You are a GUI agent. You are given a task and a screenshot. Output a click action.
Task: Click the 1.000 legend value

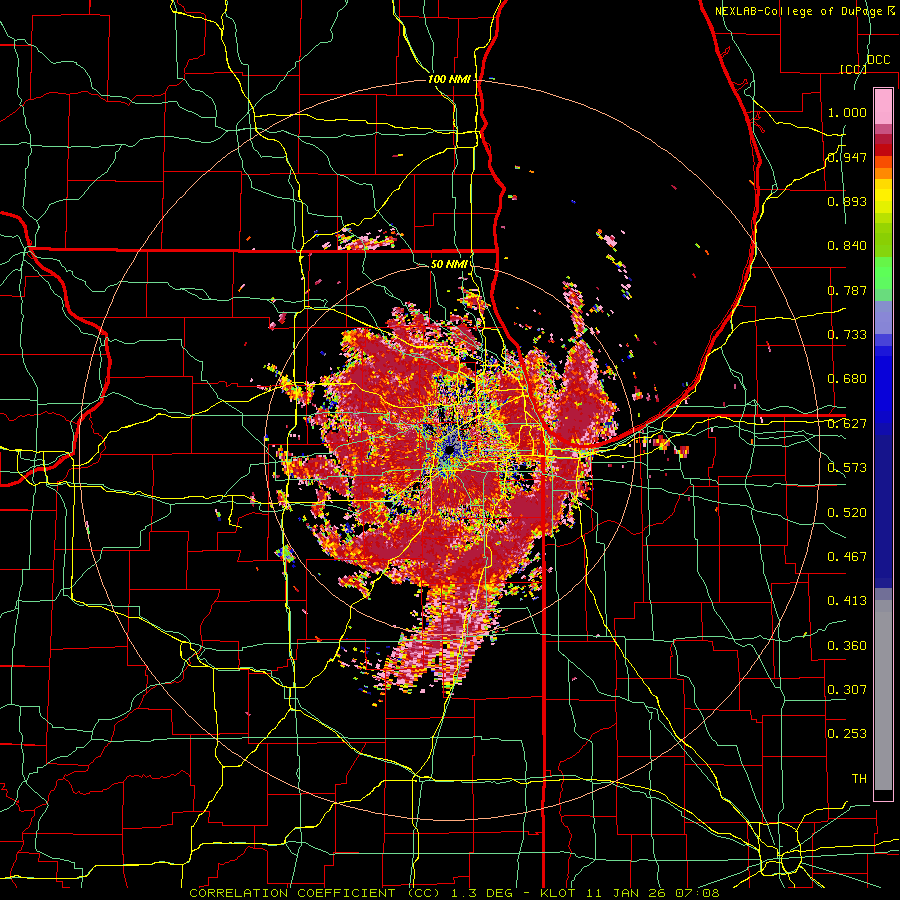pyautogui.click(x=847, y=112)
